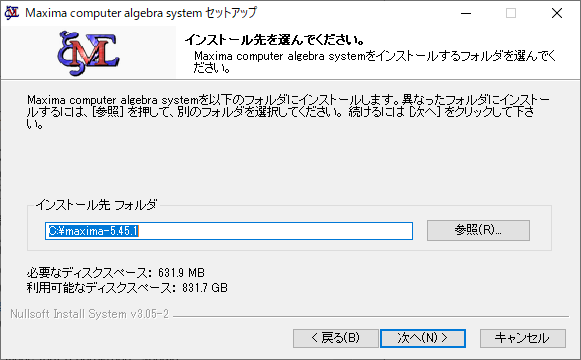Click the header subtitle about choosing install folder

click(x=374, y=62)
